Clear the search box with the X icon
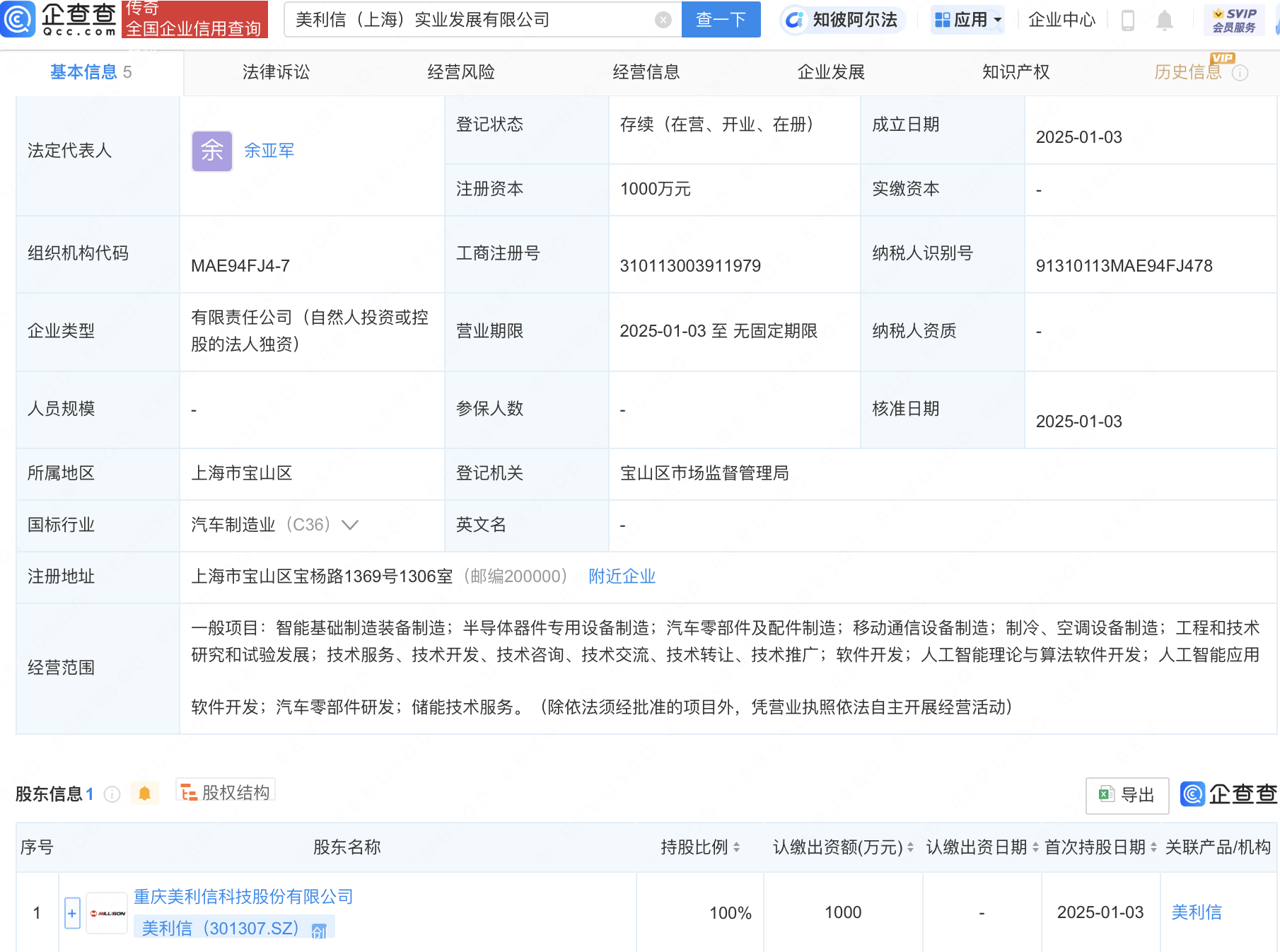 (x=663, y=20)
